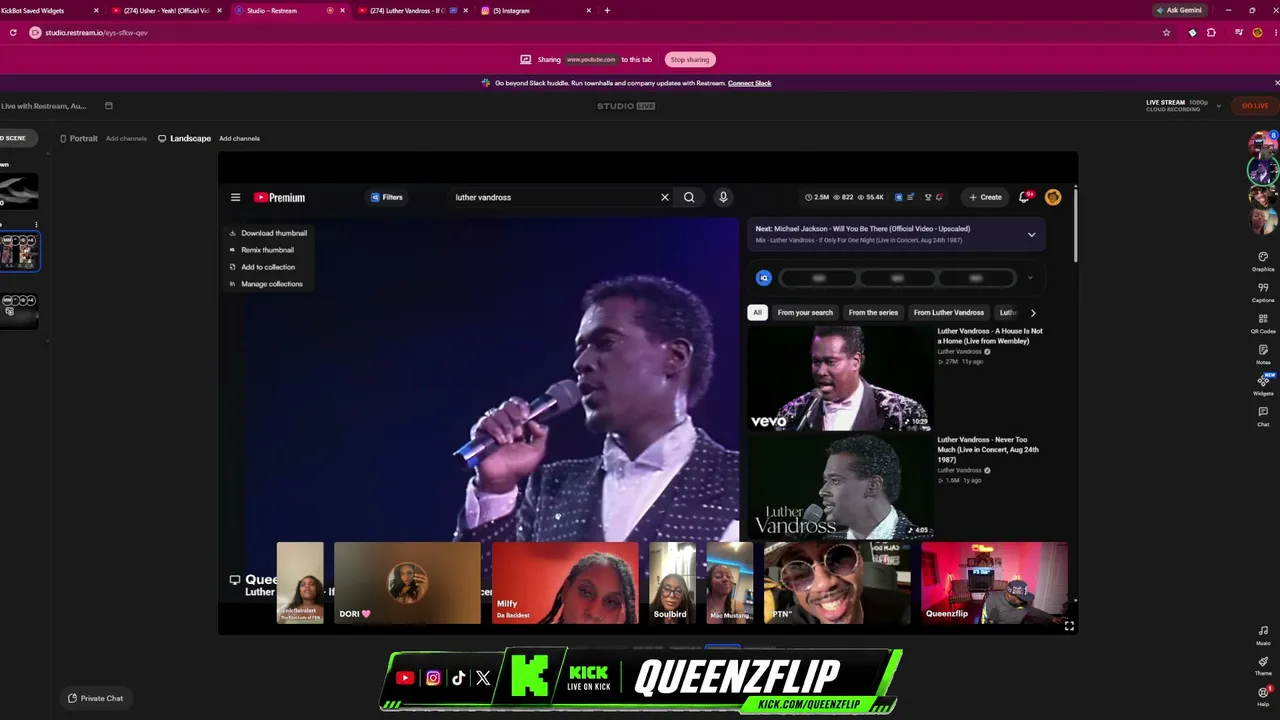Open the Theme panel
1280x720 pixels.
[x=1263, y=665]
